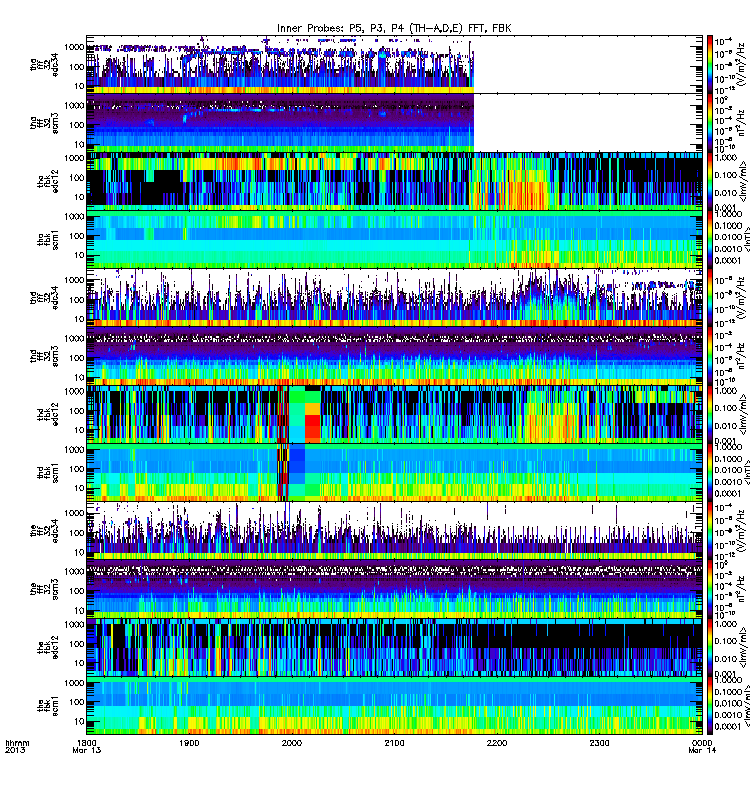Click the 'the fff 32 scm3' panel label
This screenshot has height=800, width=750.
44,589
